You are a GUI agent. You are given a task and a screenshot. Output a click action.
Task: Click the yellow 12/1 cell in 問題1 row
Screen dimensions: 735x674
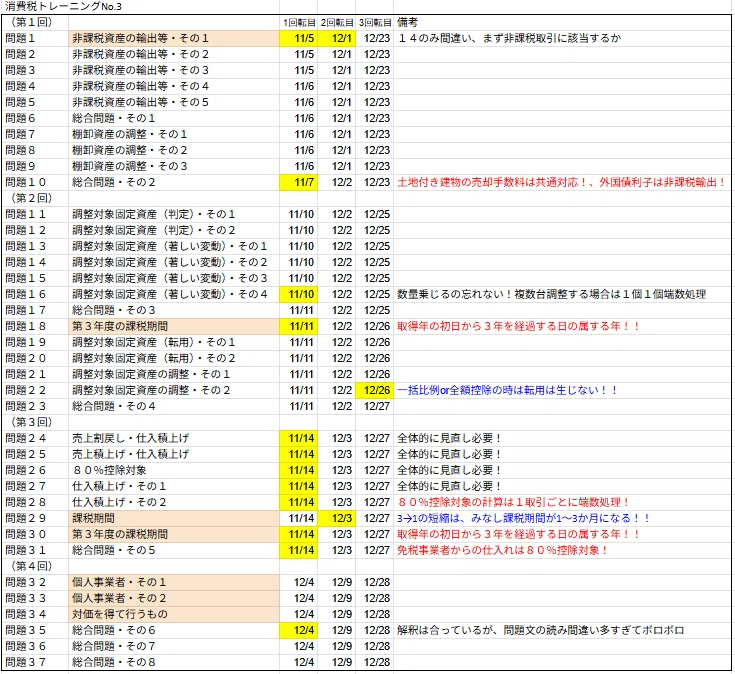337,38
